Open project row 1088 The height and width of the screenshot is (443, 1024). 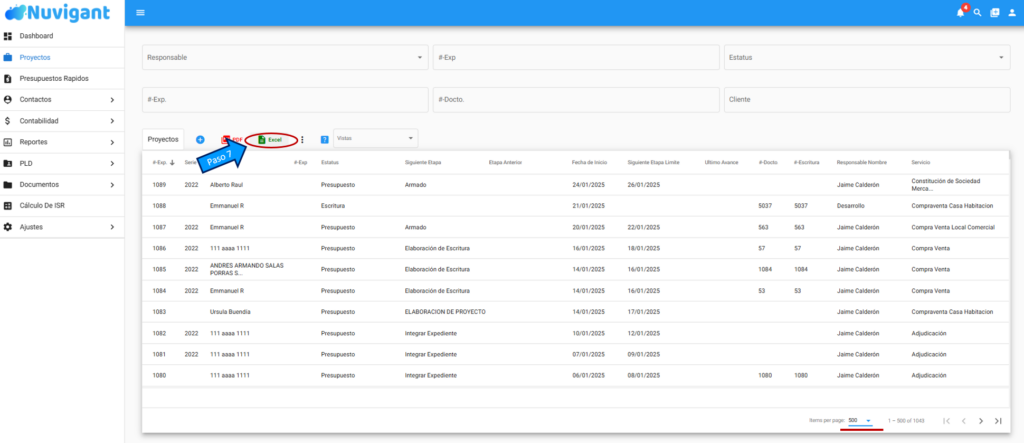(576, 206)
